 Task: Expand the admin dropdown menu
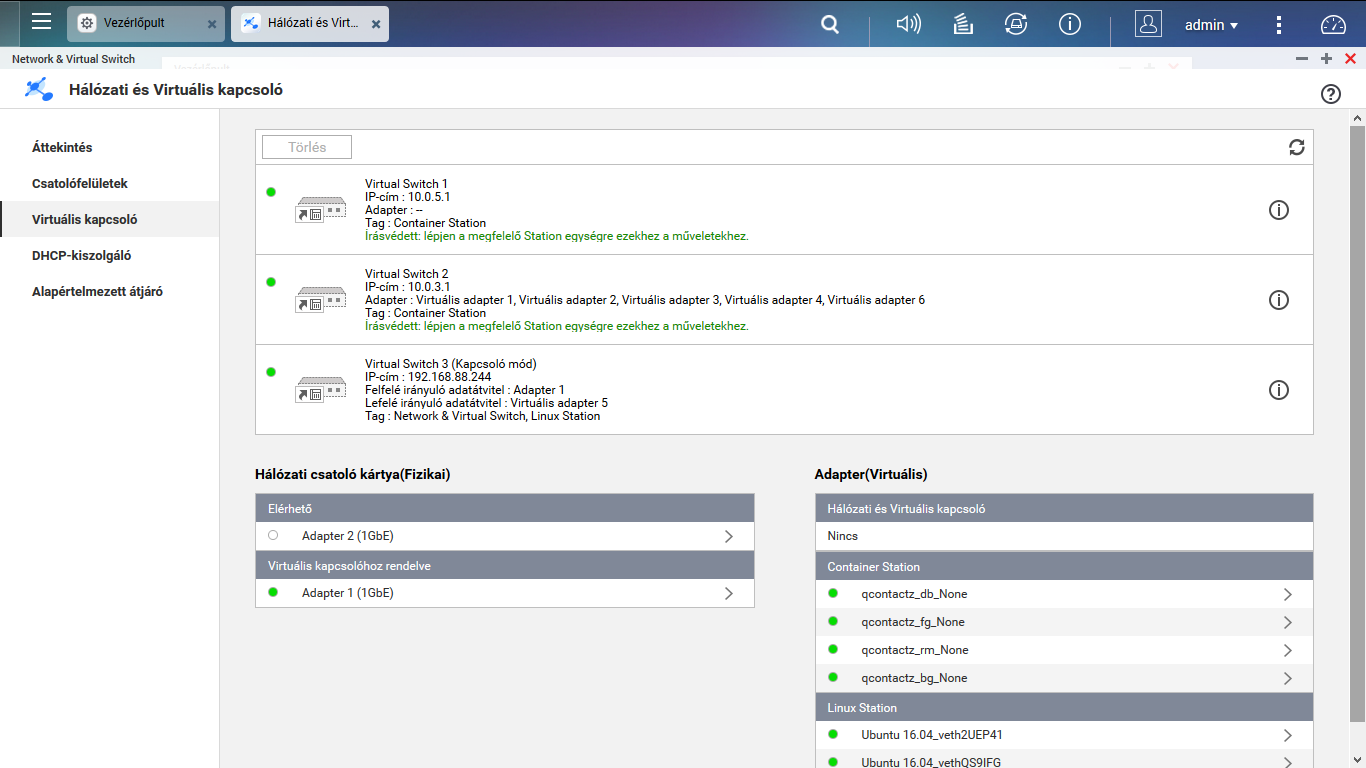pos(1211,24)
